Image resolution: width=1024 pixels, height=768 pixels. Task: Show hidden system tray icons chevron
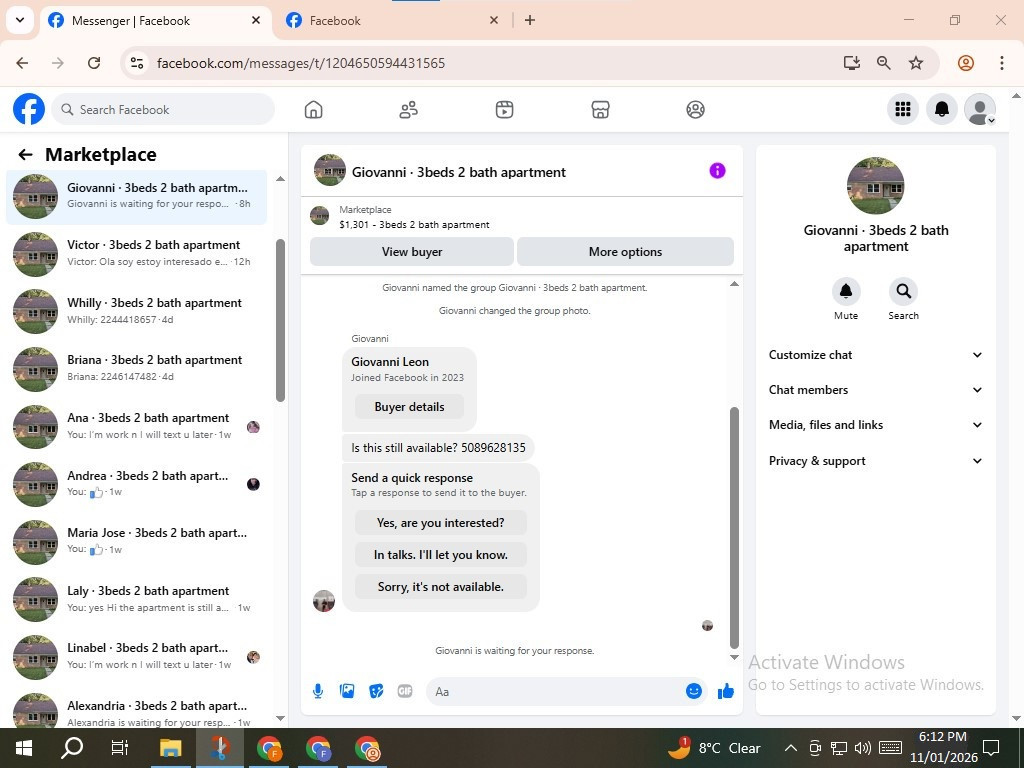(790, 748)
